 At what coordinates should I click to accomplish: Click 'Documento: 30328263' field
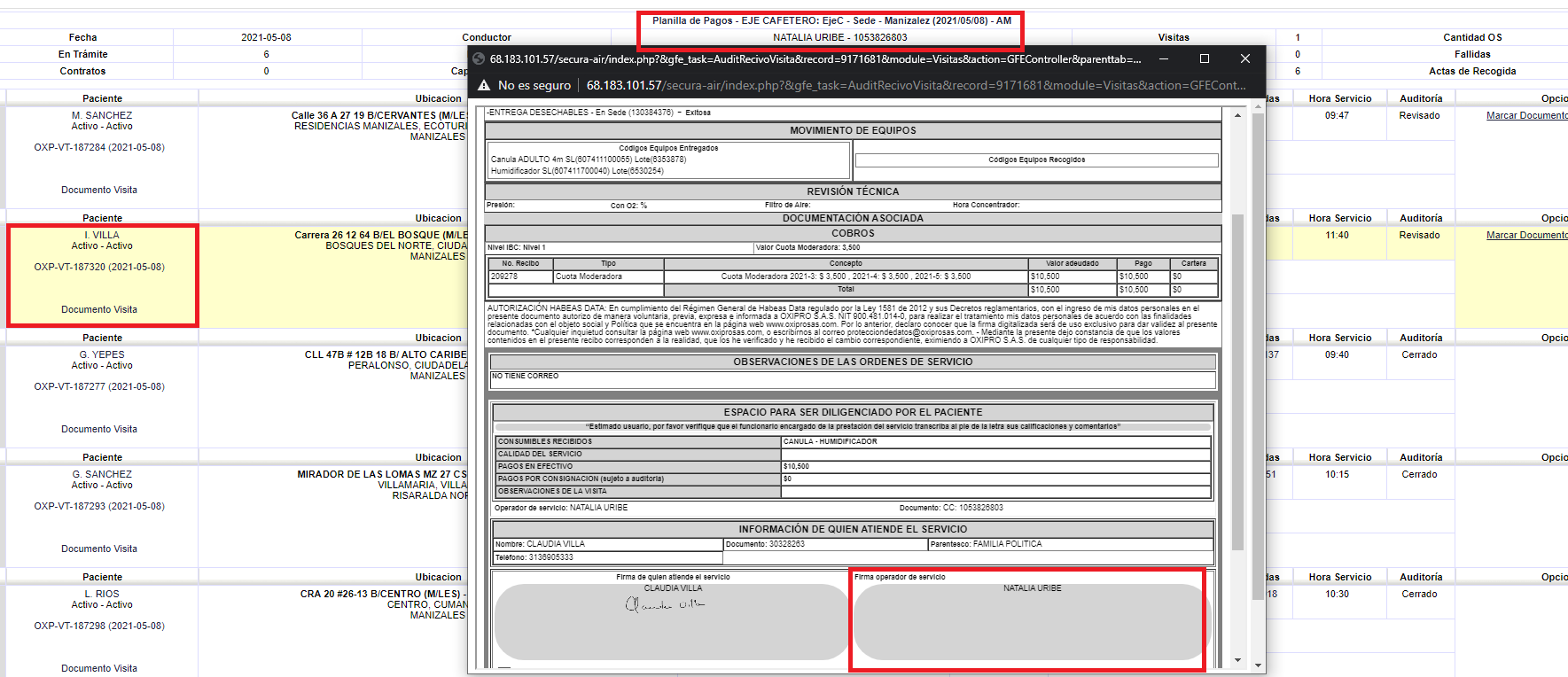click(825, 544)
